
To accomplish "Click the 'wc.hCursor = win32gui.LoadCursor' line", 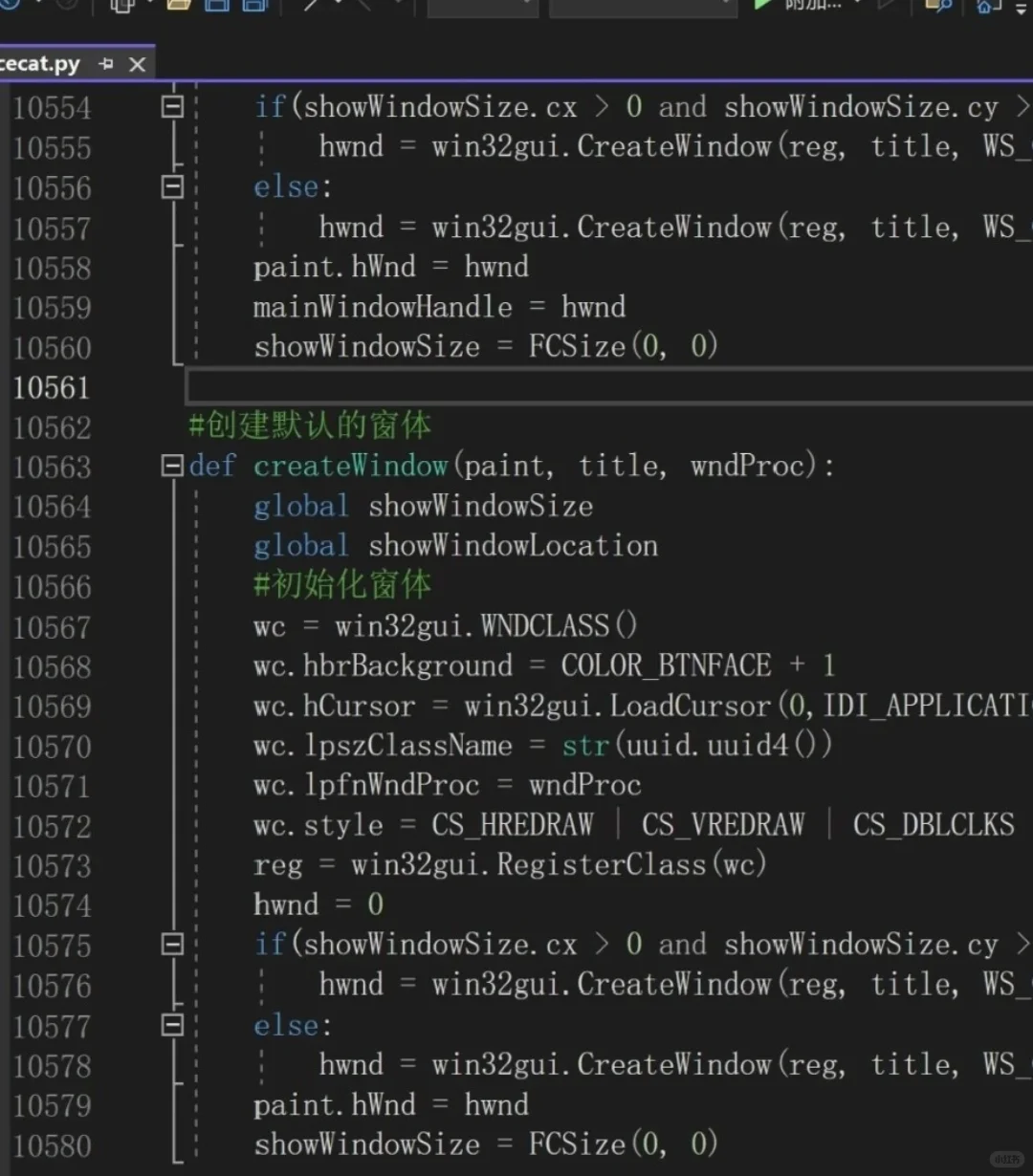I will [643, 706].
